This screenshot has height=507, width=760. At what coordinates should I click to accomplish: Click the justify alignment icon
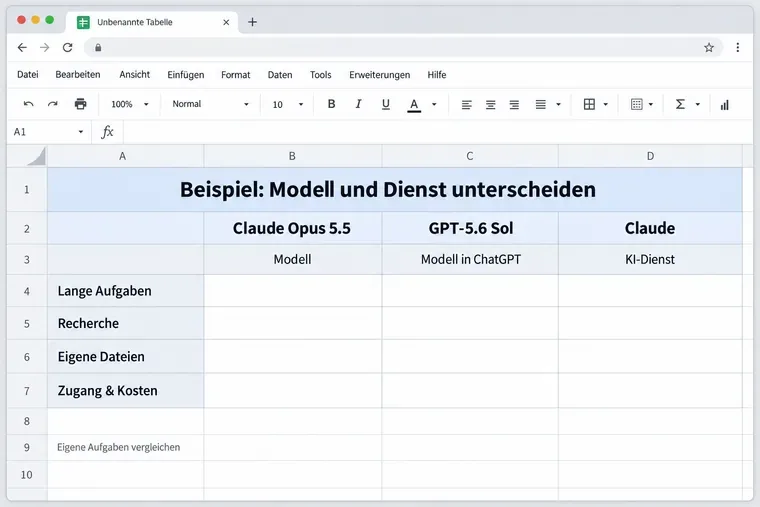tap(540, 104)
